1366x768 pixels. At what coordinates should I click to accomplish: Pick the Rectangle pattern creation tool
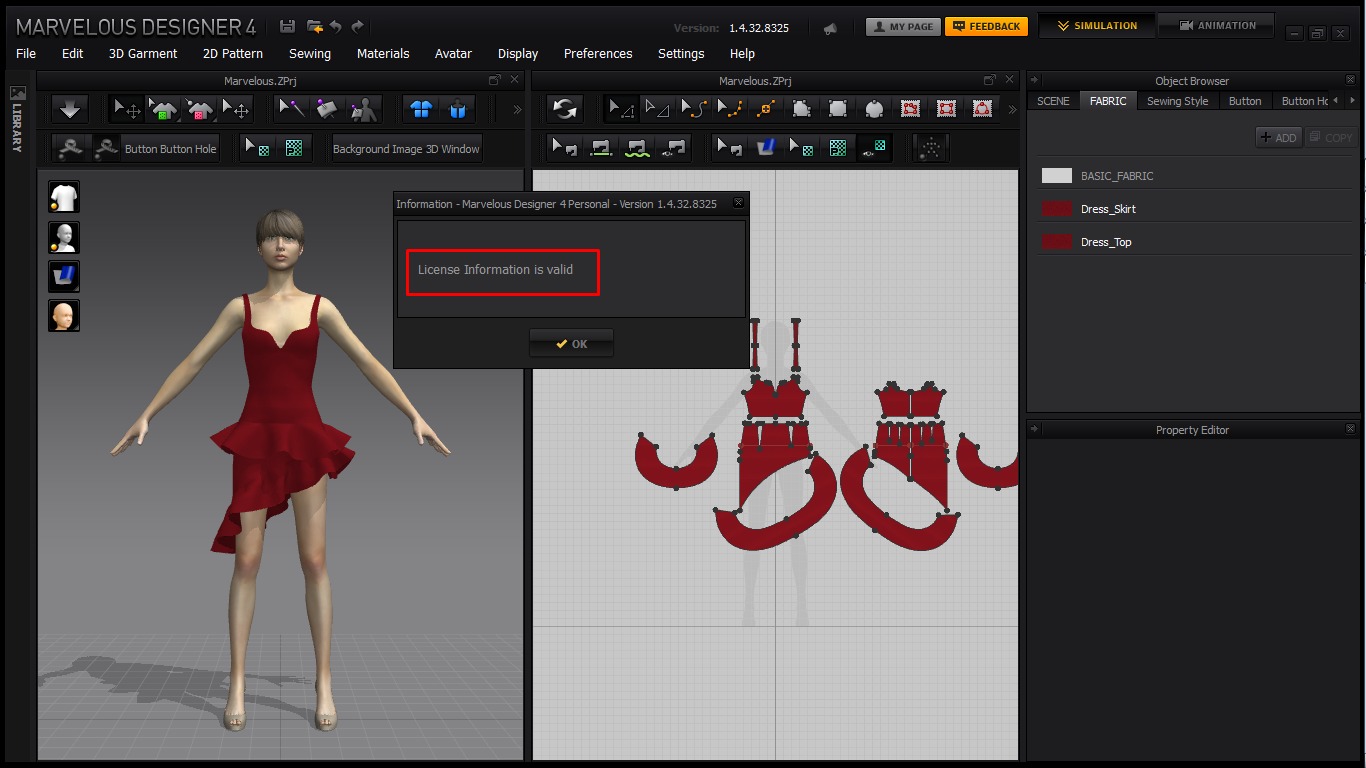click(838, 109)
